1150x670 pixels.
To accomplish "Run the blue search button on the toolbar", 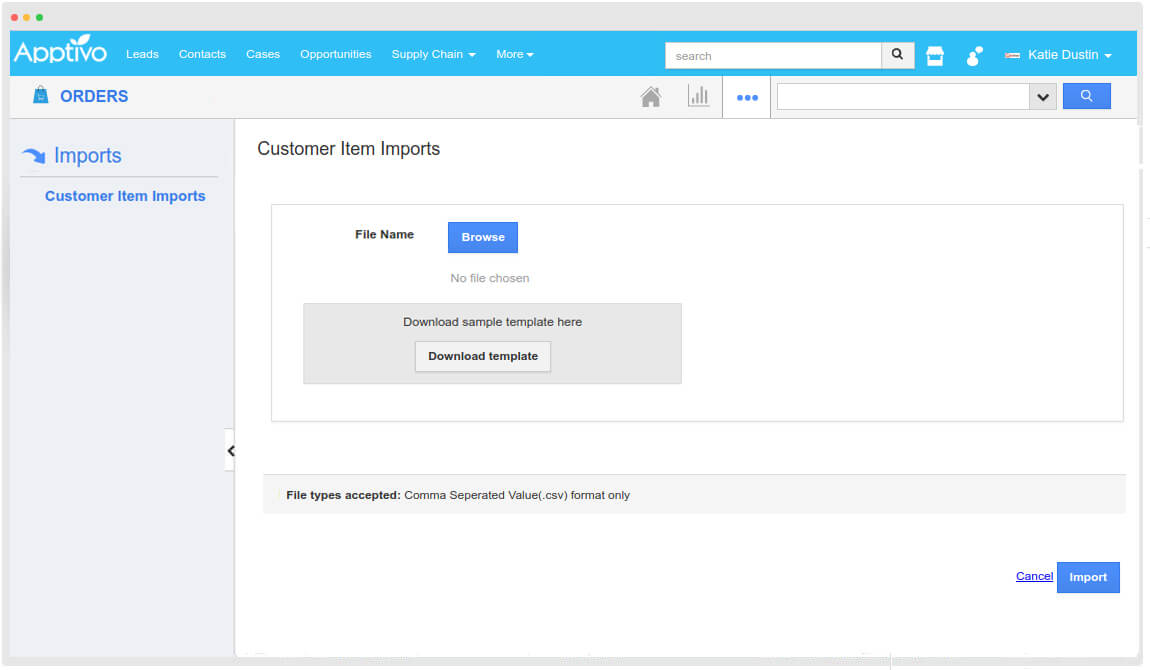I will tap(1086, 95).
